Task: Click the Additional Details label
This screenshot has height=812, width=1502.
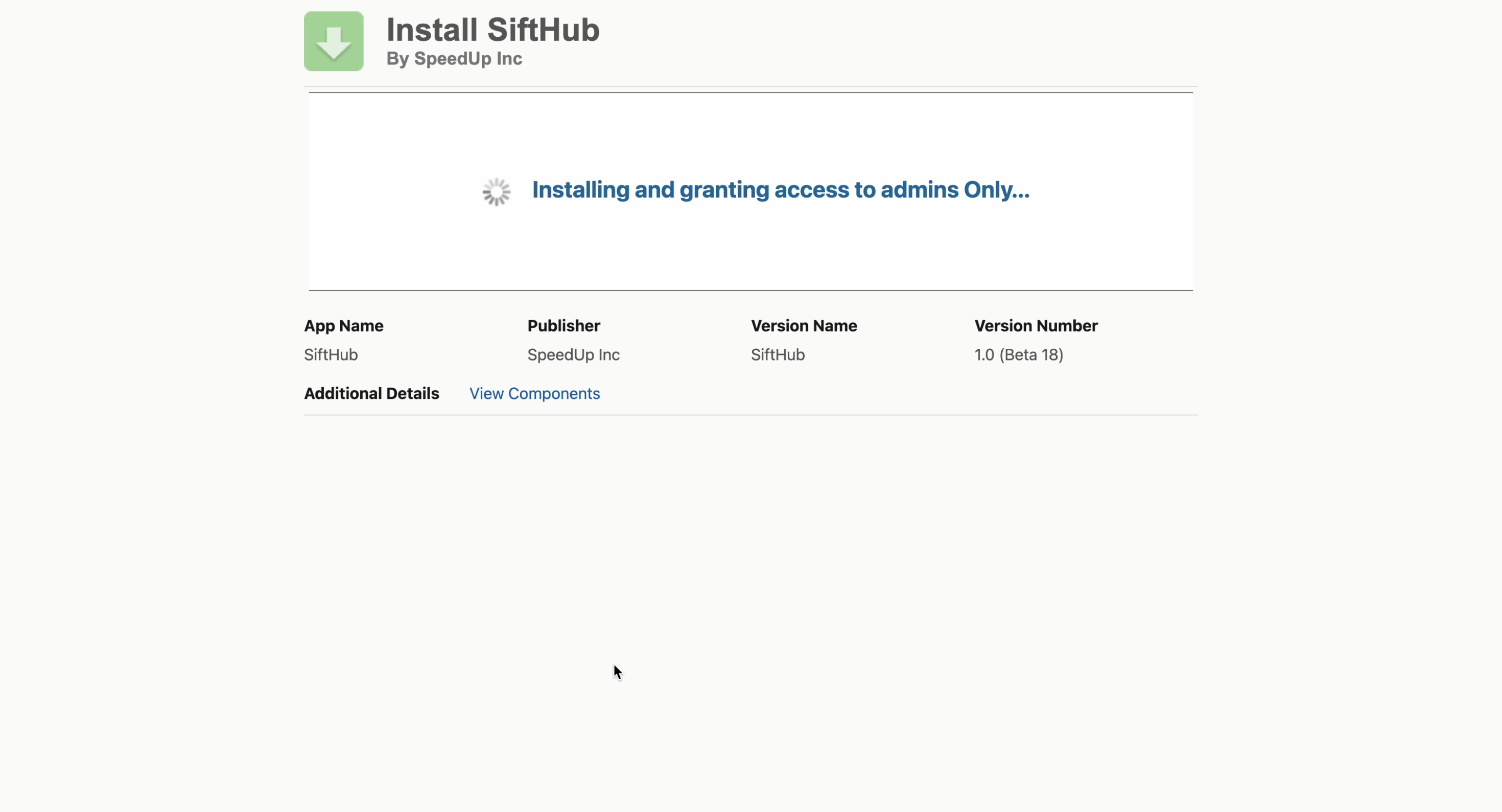Action: [x=371, y=393]
